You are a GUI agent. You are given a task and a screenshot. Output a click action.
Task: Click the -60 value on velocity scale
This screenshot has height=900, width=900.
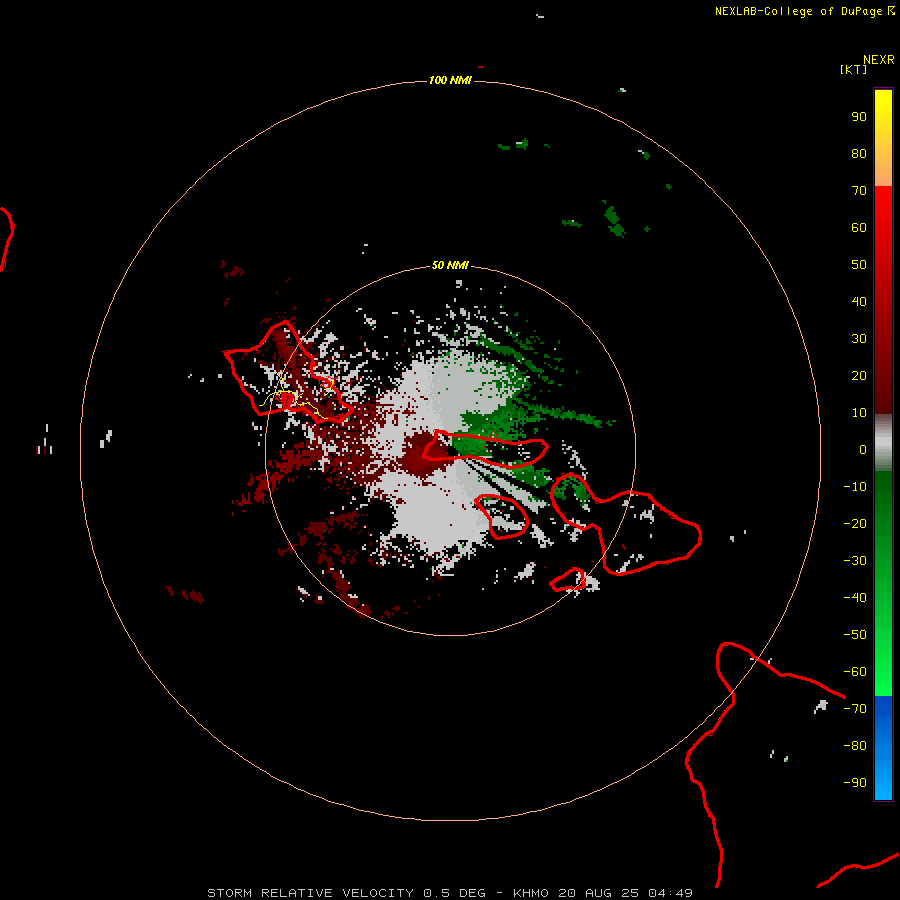pos(855,672)
